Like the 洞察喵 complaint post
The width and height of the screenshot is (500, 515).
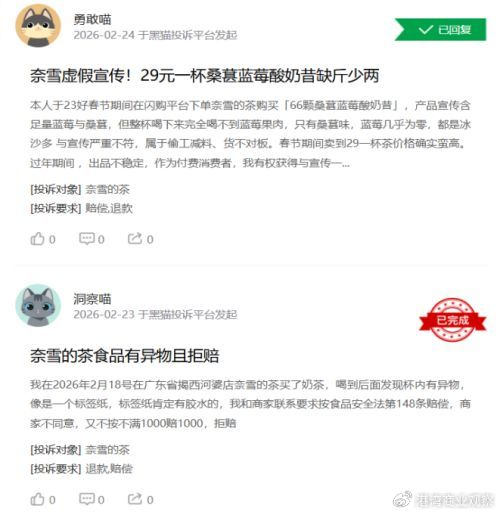coord(43,499)
